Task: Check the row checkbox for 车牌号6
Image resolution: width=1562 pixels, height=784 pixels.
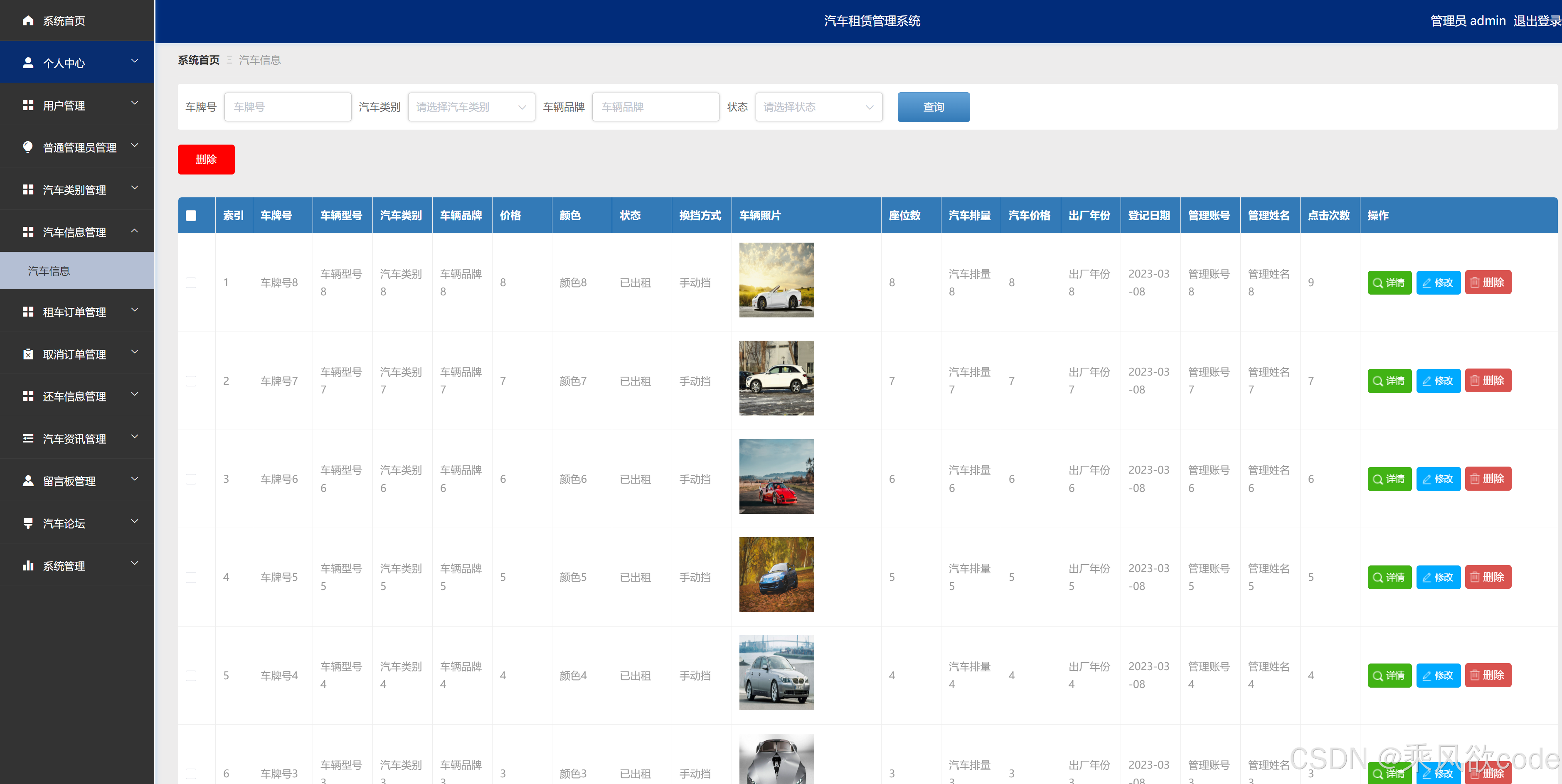Action: [191, 479]
